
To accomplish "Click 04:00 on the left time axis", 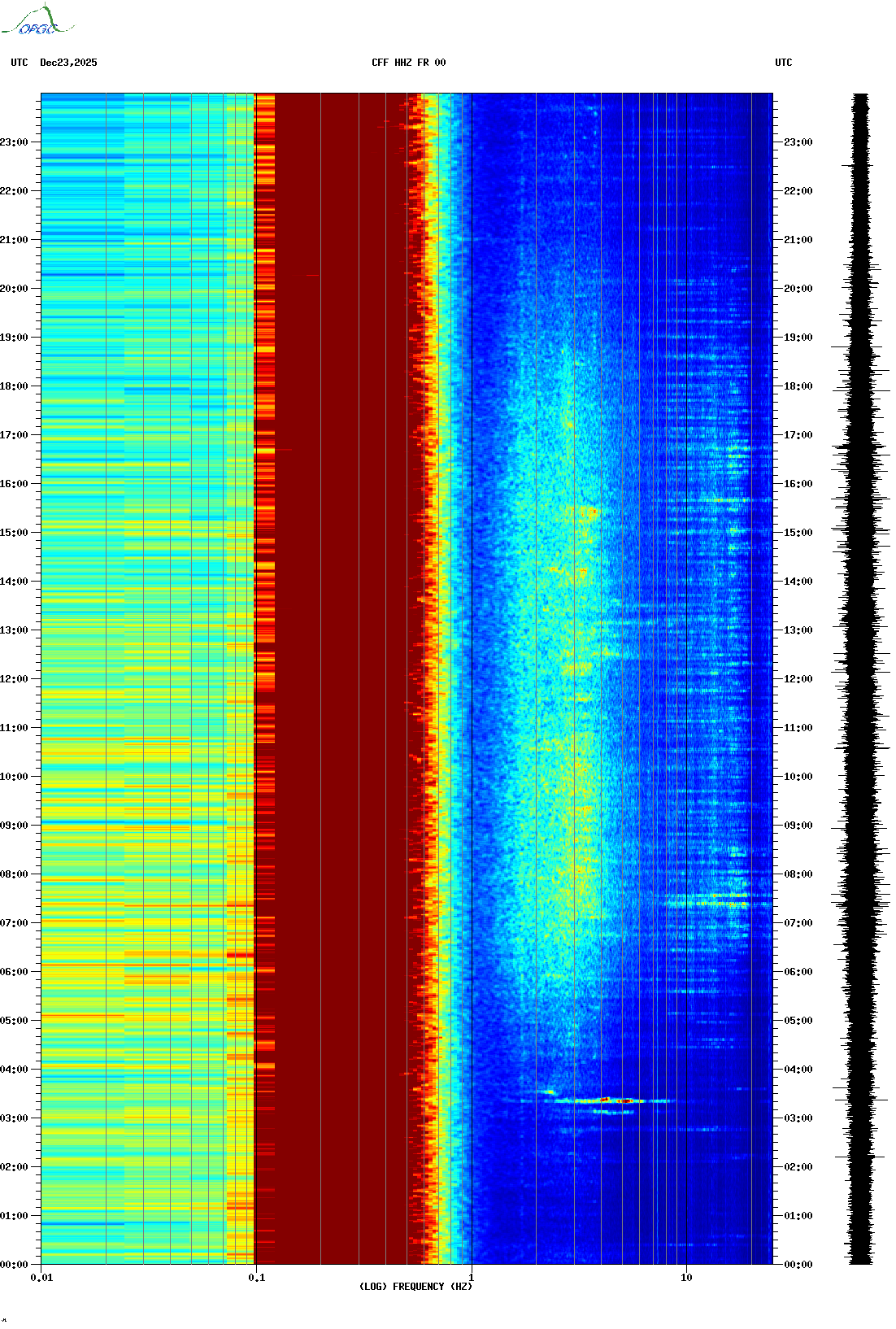I will (x=14, y=1070).
